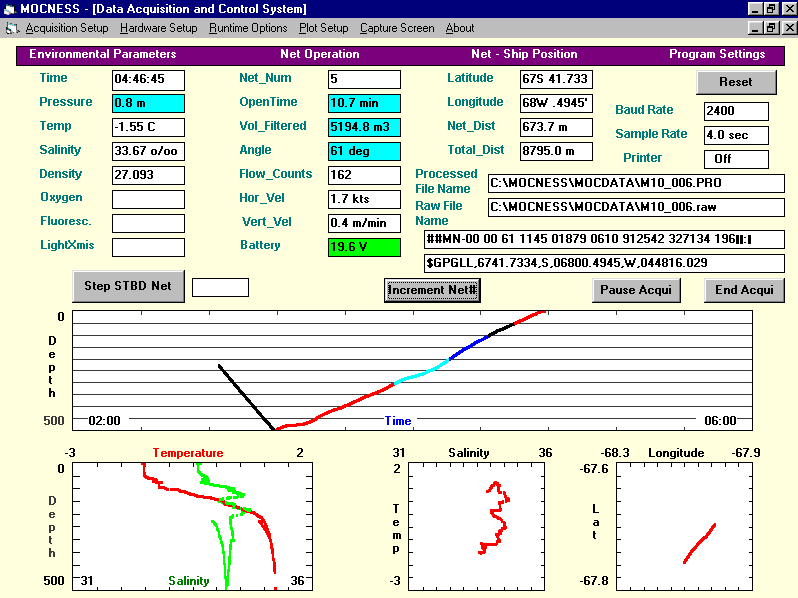
Task: Click the Vert_Vel field showing 0.4 m/min
Action: point(364,223)
